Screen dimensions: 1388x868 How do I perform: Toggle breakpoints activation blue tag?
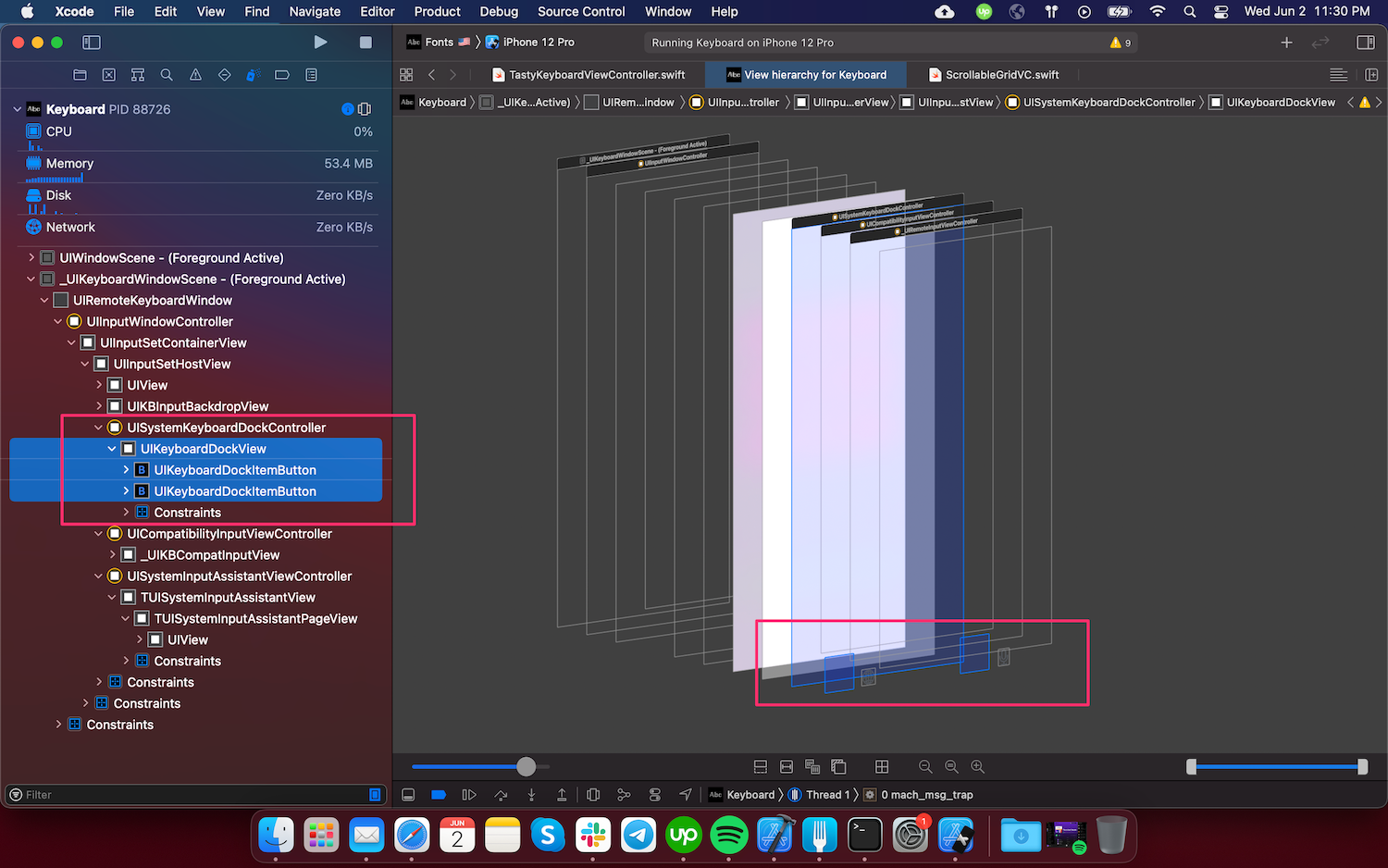440,795
